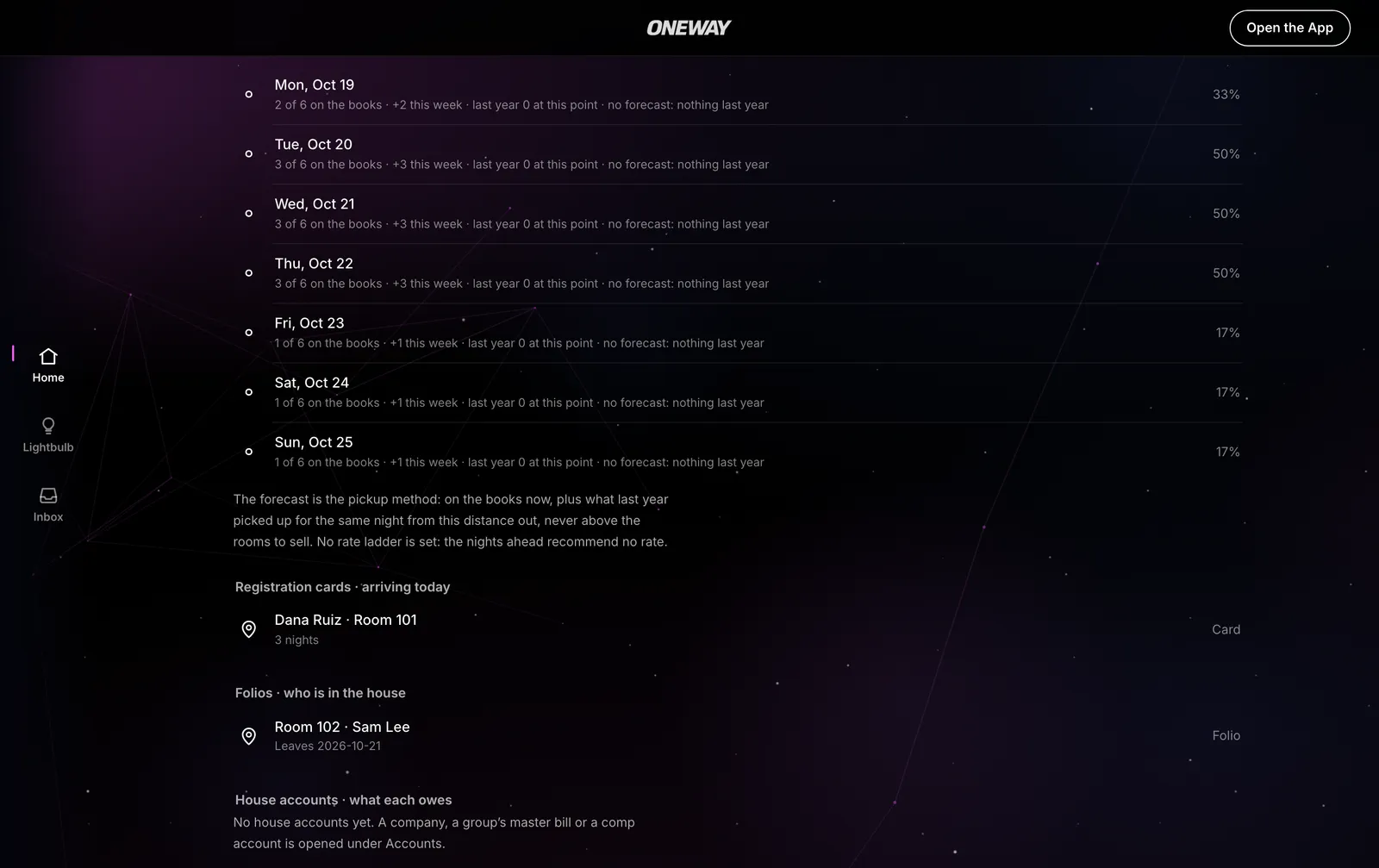1379x868 pixels.
Task: Select the circle marker for Mon, Oct 19
Action: (248, 94)
